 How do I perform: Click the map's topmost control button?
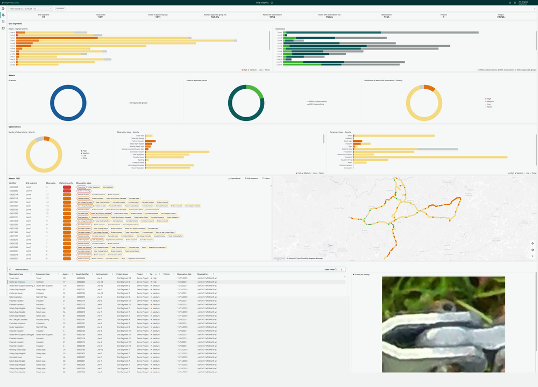coord(533,243)
